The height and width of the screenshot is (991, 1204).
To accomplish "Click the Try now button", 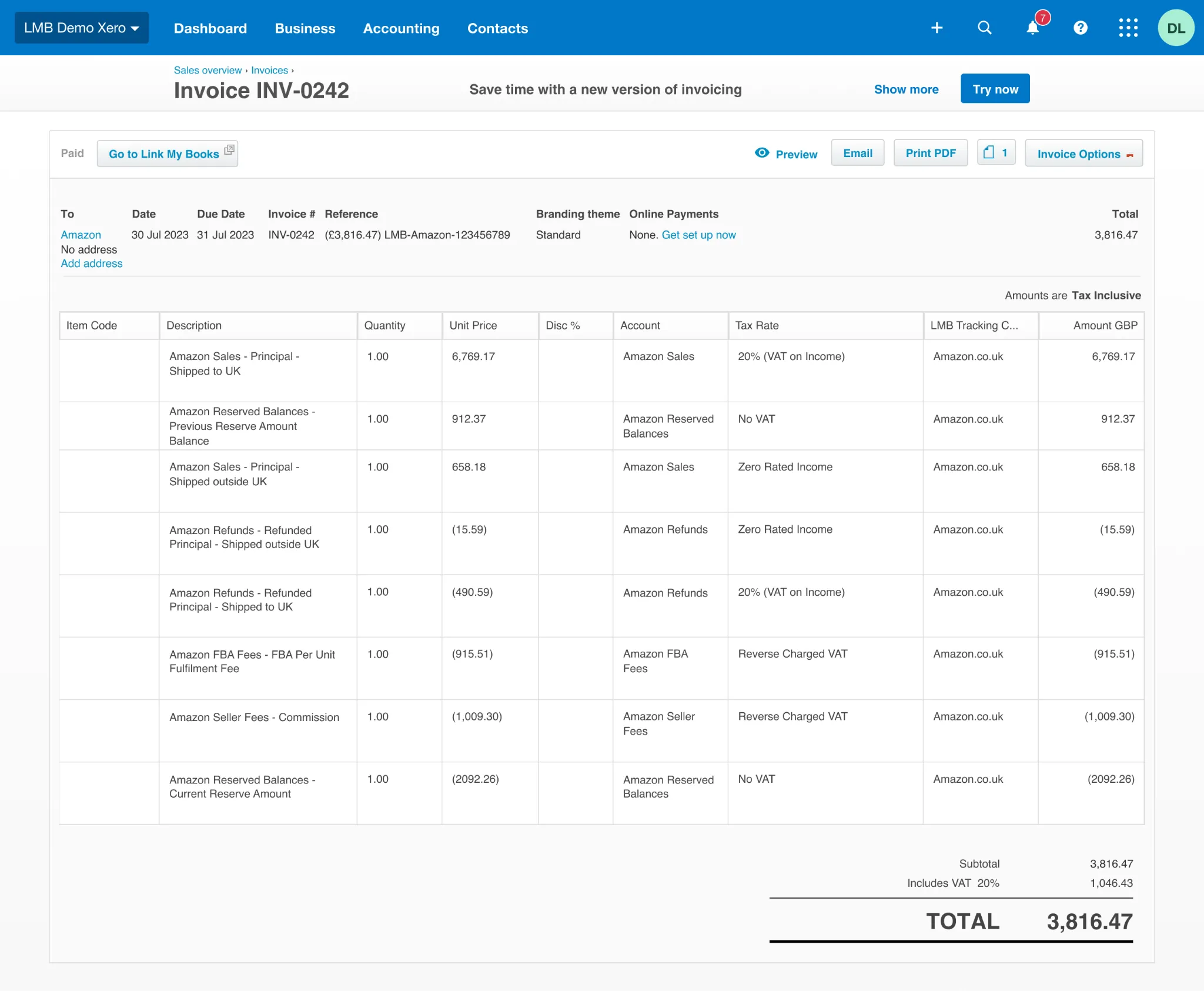I will pyautogui.click(x=995, y=89).
